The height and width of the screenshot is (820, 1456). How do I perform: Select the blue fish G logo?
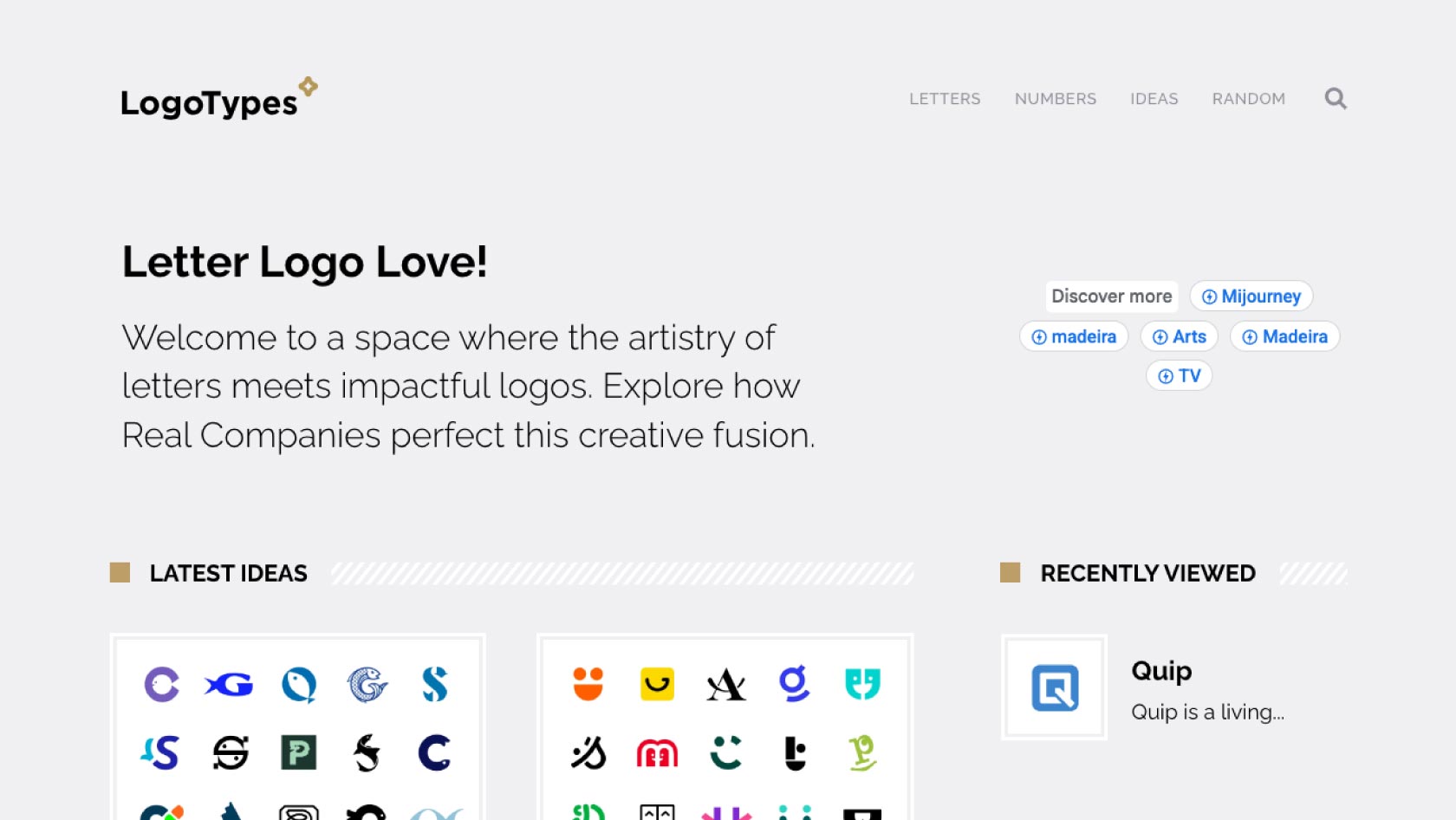pyautogui.click(x=230, y=684)
